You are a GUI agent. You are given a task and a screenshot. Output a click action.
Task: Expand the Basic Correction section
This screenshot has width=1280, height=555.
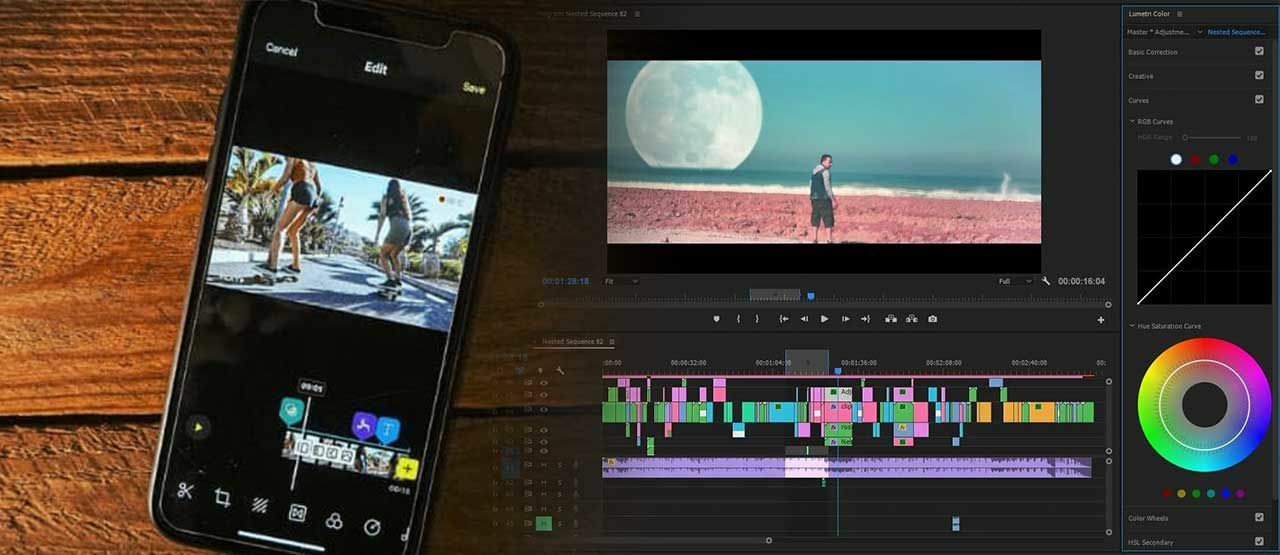click(1153, 52)
